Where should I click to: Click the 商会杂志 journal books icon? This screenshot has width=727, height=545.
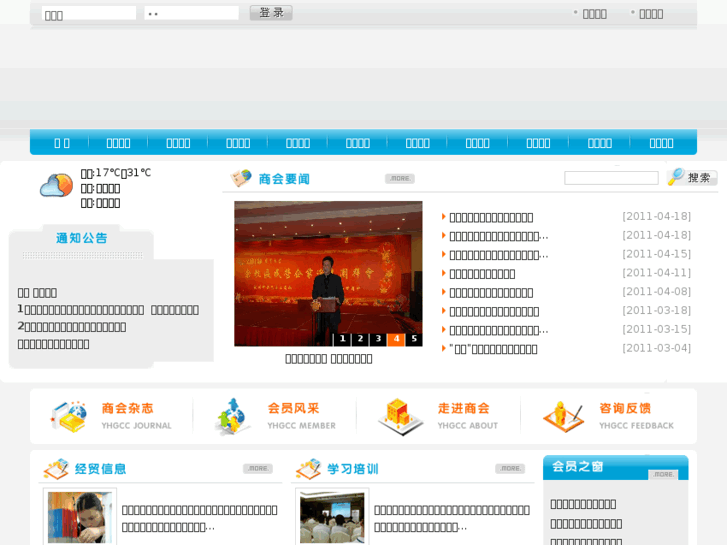coord(69,417)
